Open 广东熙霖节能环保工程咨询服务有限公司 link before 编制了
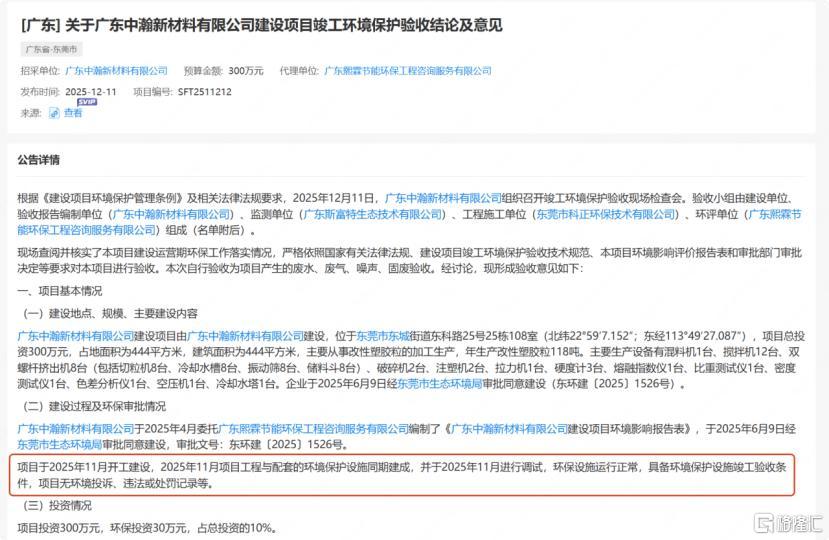The image size is (829, 540). click(314, 429)
